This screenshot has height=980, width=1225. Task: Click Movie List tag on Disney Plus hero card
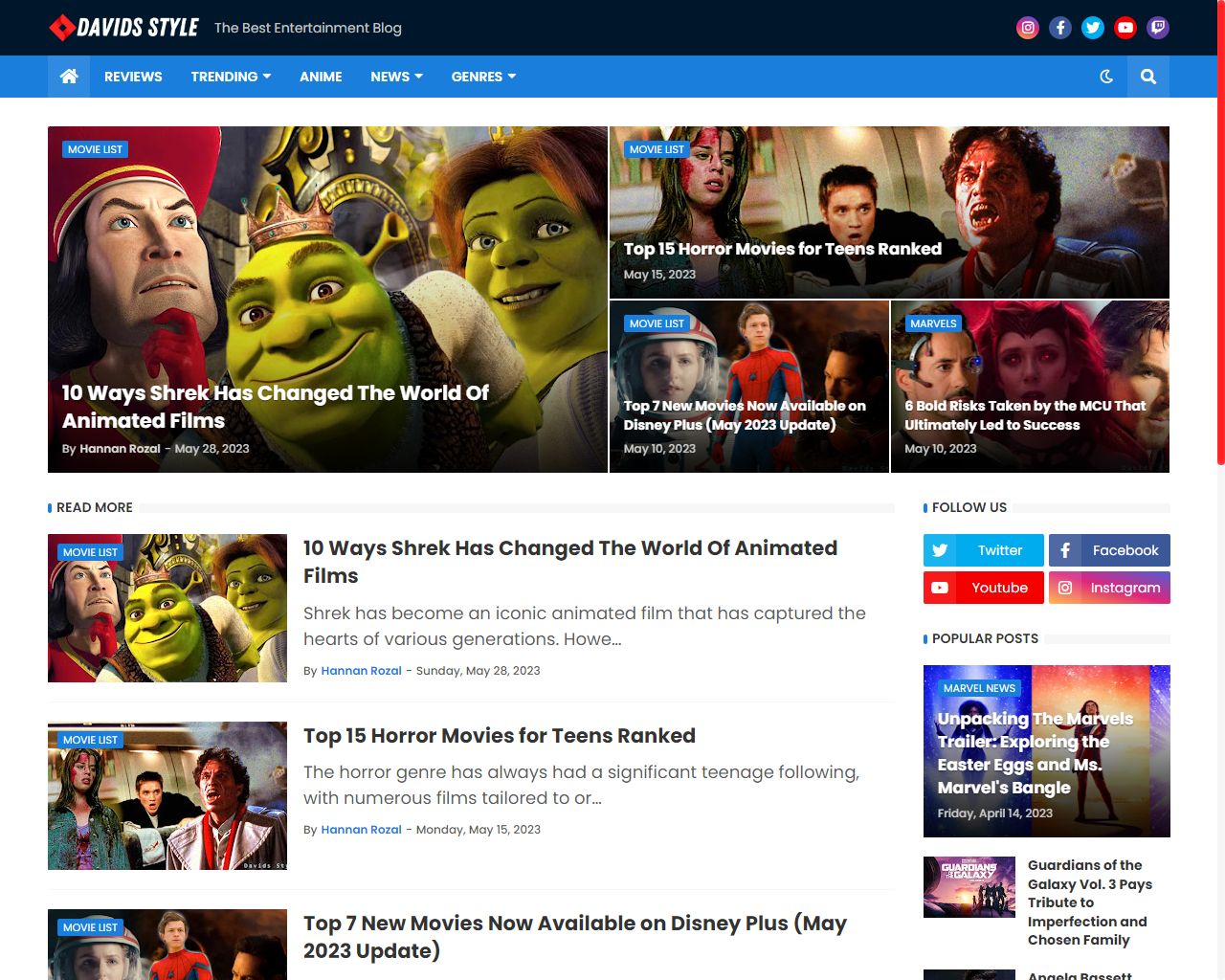(x=657, y=323)
